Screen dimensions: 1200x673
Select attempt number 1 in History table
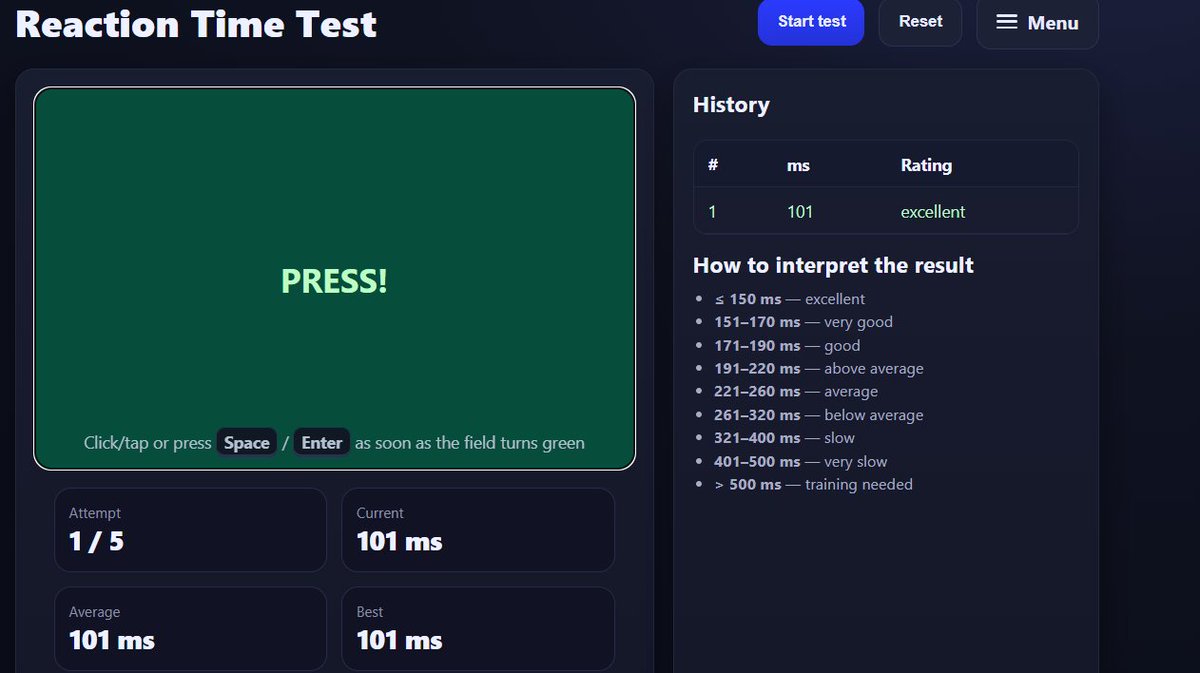click(x=712, y=212)
